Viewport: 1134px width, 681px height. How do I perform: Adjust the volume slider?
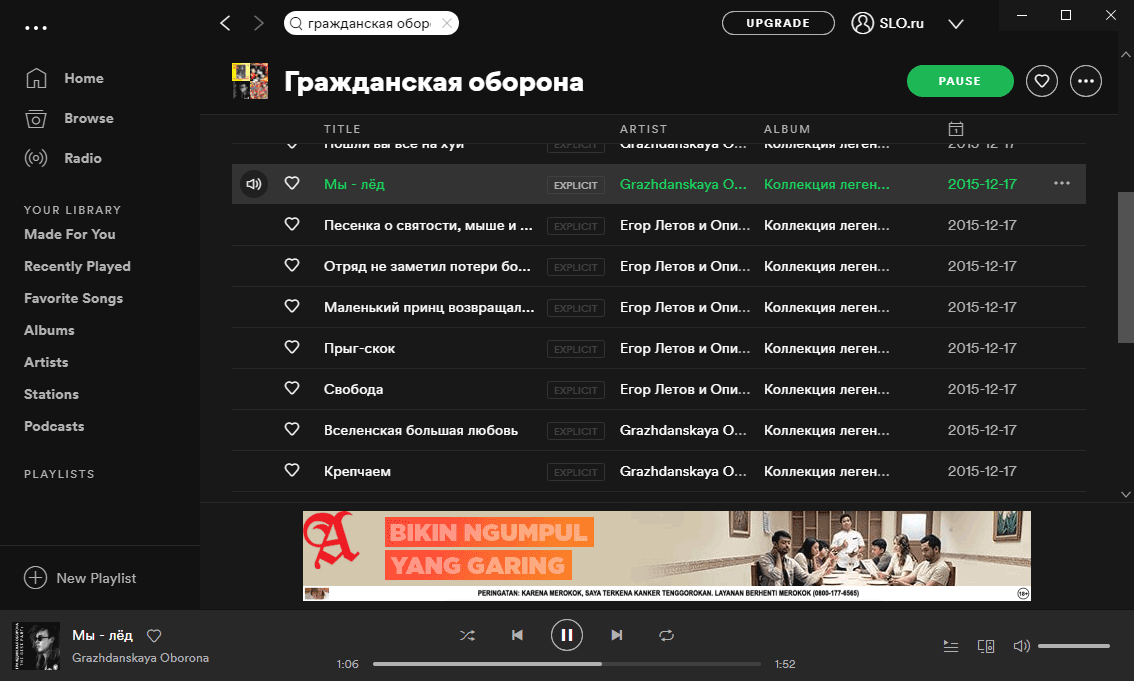coord(1073,646)
